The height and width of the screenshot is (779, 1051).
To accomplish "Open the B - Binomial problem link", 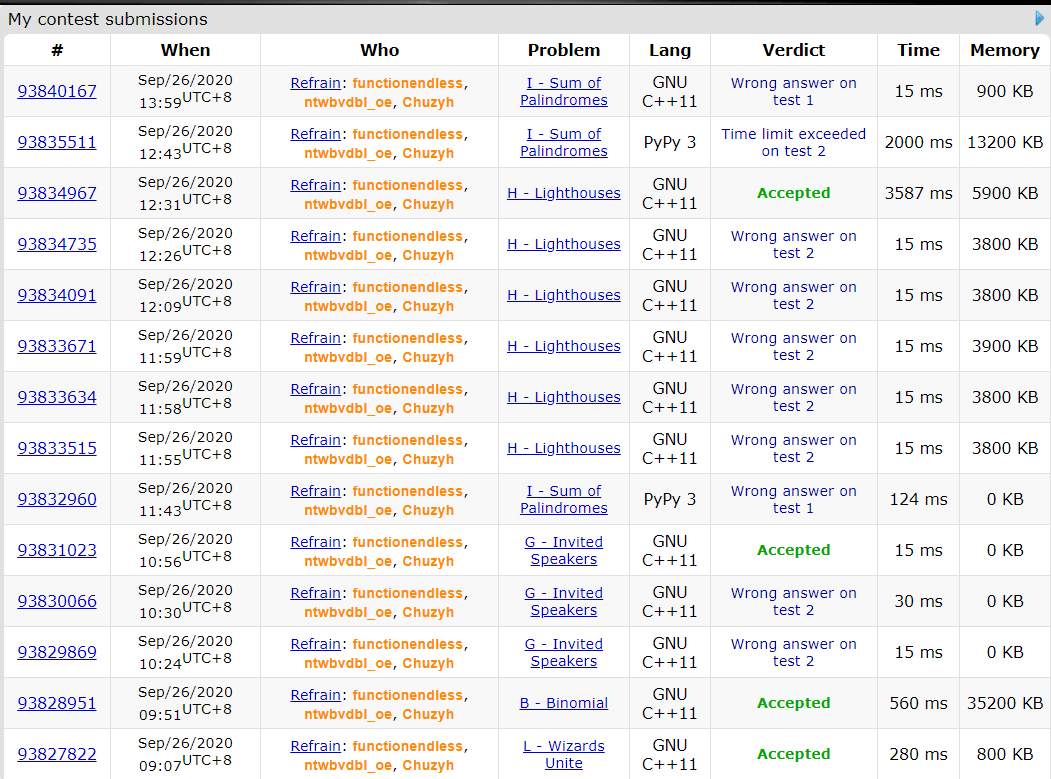I will coord(564,703).
